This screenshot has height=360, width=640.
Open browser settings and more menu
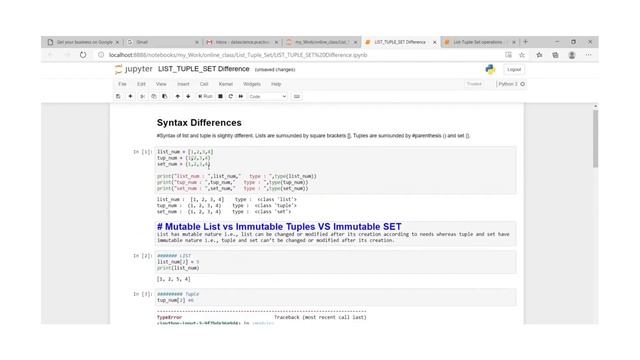588,55
